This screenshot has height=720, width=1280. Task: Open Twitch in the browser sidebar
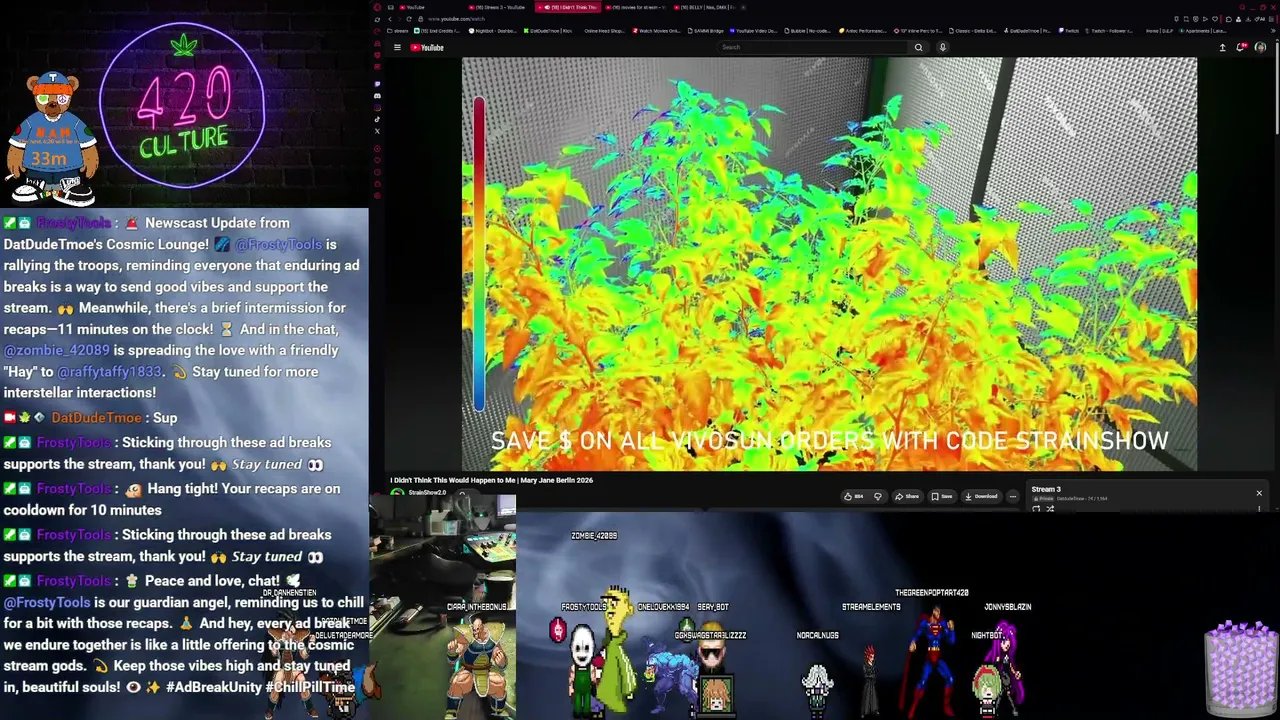click(377, 85)
